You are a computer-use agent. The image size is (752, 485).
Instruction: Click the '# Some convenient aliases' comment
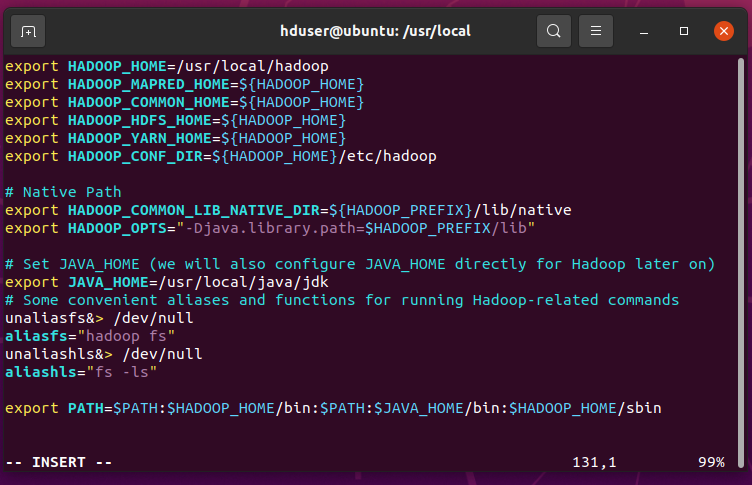pyautogui.click(x=342, y=300)
